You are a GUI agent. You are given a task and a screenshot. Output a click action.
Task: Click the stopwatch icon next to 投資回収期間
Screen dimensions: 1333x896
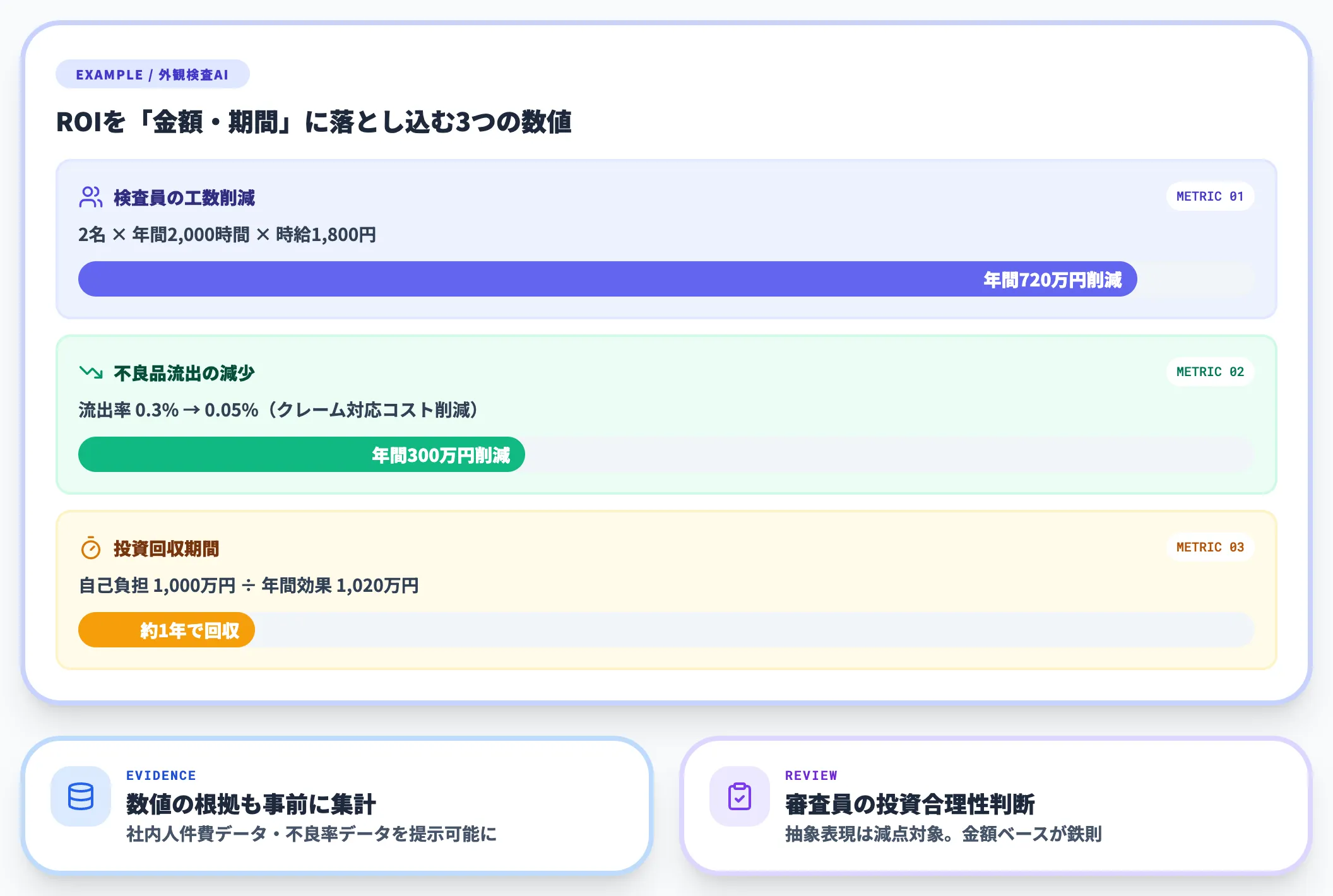pos(90,548)
